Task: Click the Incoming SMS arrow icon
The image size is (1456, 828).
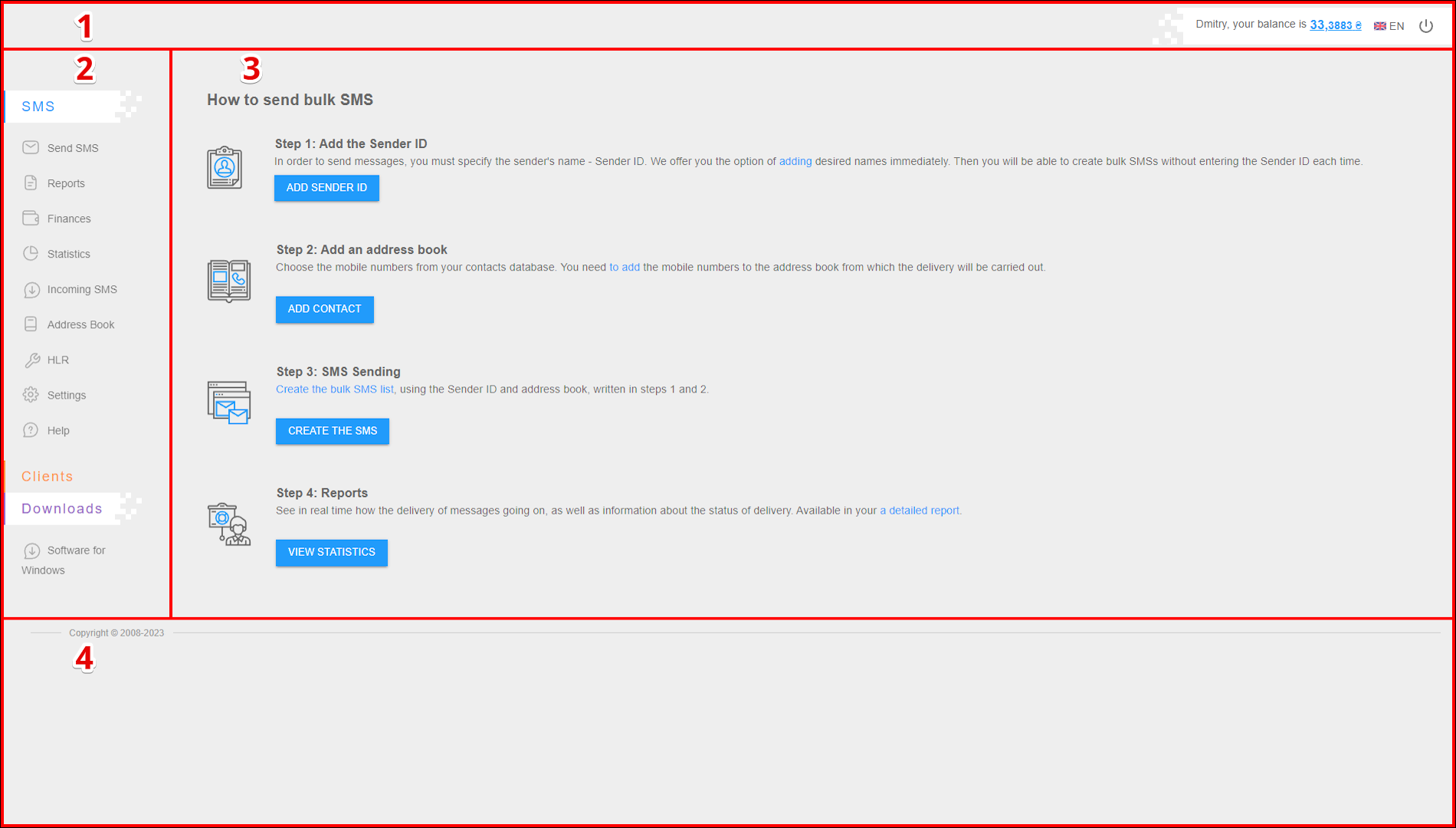Action: click(x=31, y=290)
